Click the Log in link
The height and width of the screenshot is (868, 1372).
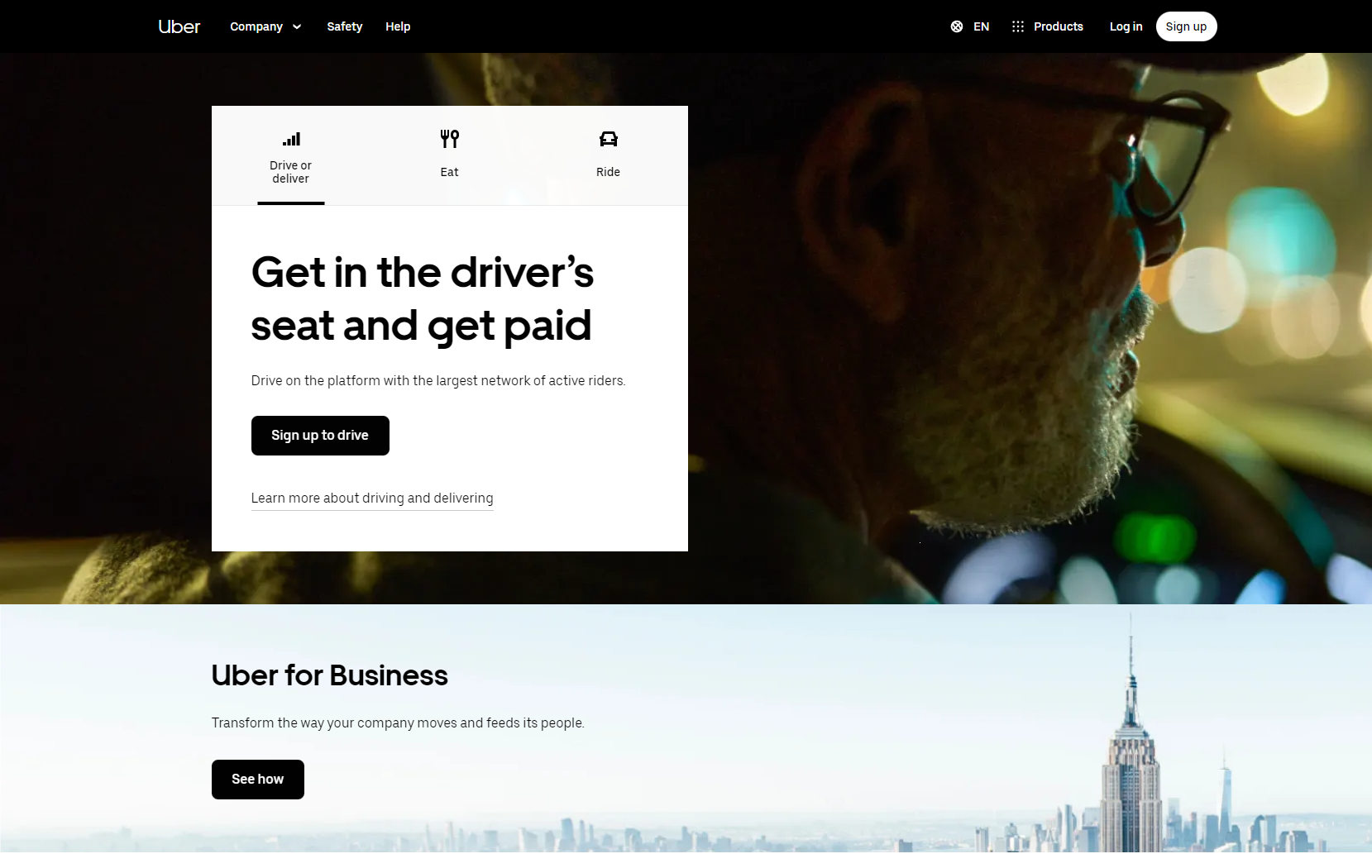[x=1126, y=26]
